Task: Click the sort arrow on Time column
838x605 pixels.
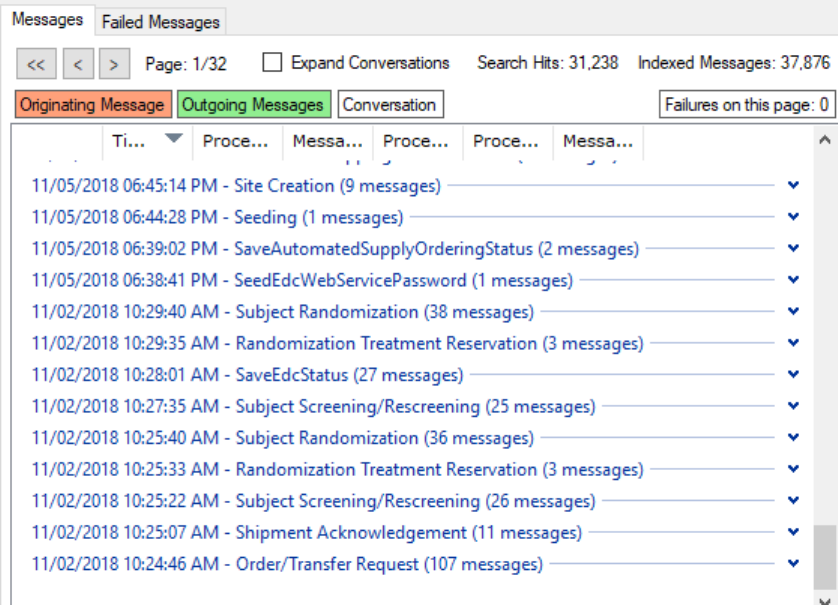Action: (174, 139)
